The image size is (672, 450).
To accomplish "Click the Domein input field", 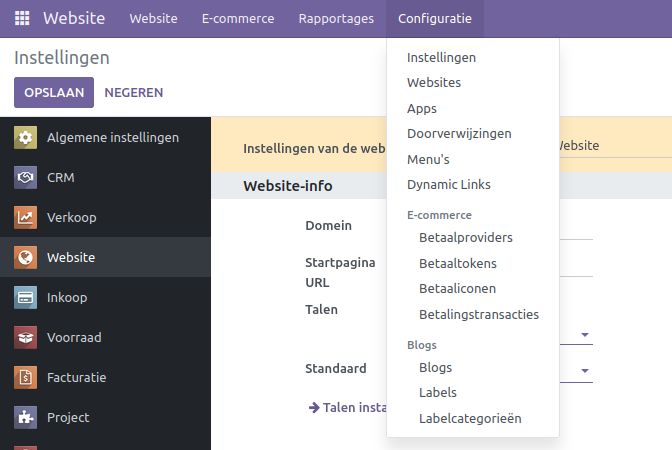I will click(x=576, y=231).
